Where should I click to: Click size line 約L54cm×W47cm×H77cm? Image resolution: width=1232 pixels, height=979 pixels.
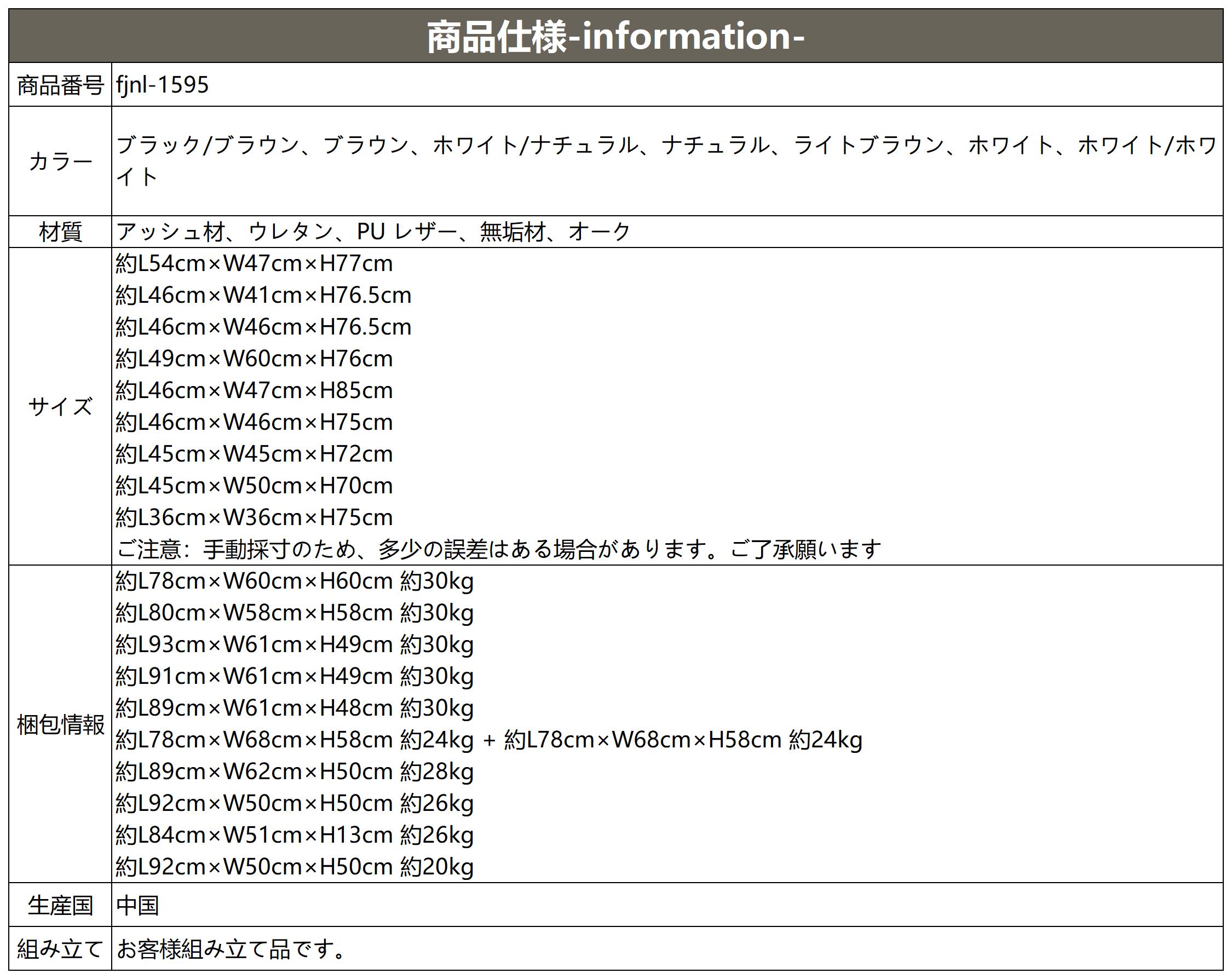[x=254, y=264]
